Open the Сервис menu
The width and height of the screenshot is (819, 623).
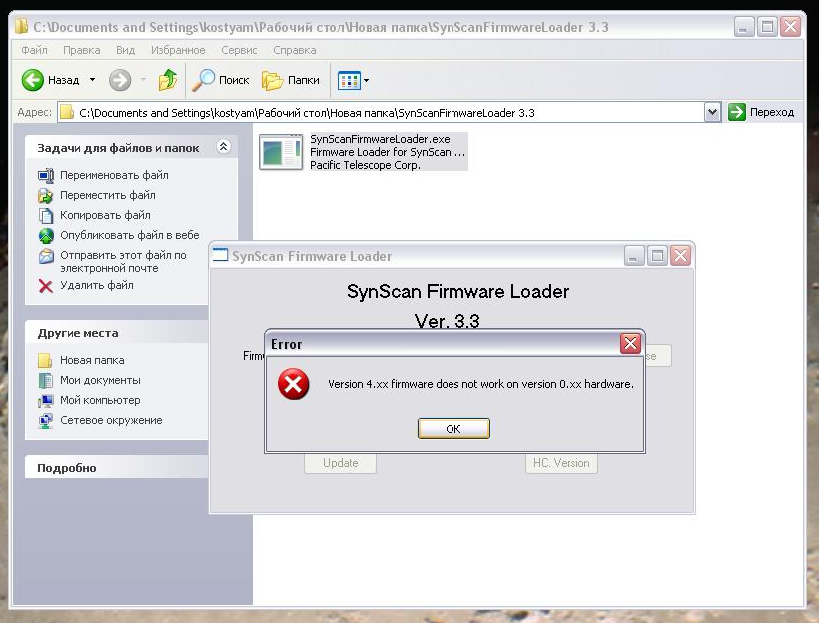pyautogui.click(x=239, y=50)
